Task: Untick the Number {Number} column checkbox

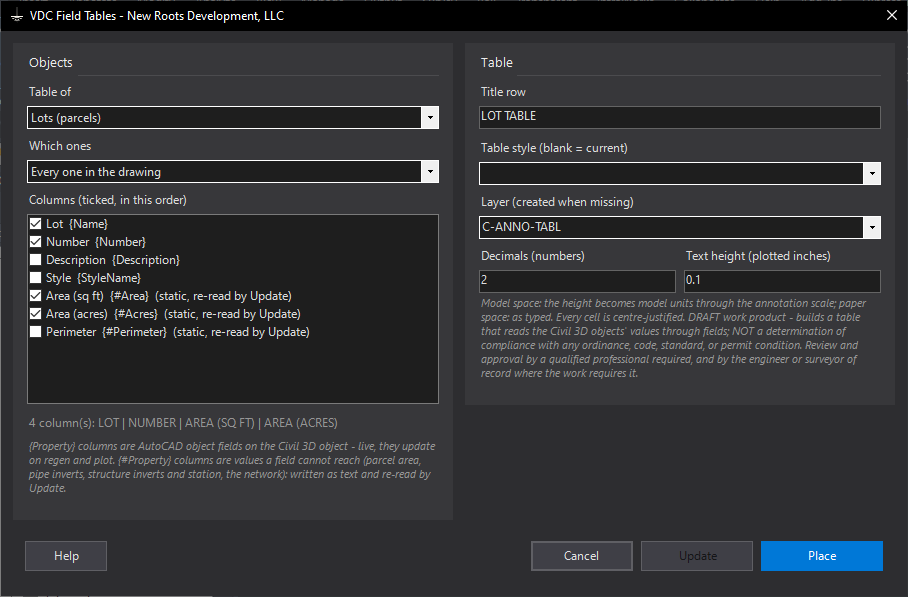Action: tap(36, 242)
